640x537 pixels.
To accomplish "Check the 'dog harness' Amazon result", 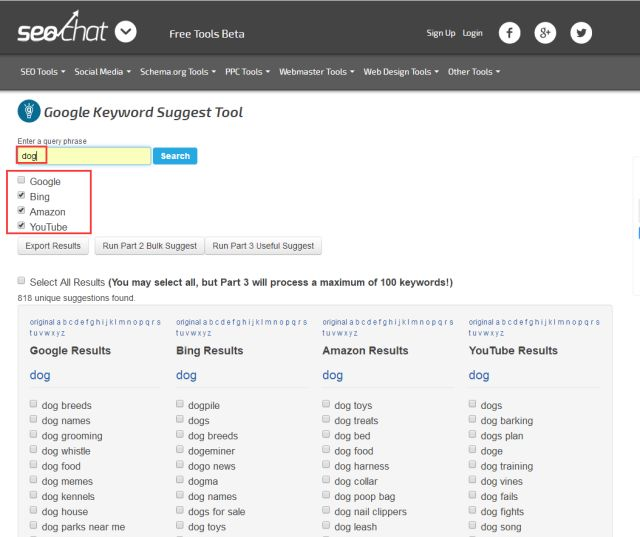I will click(326, 464).
